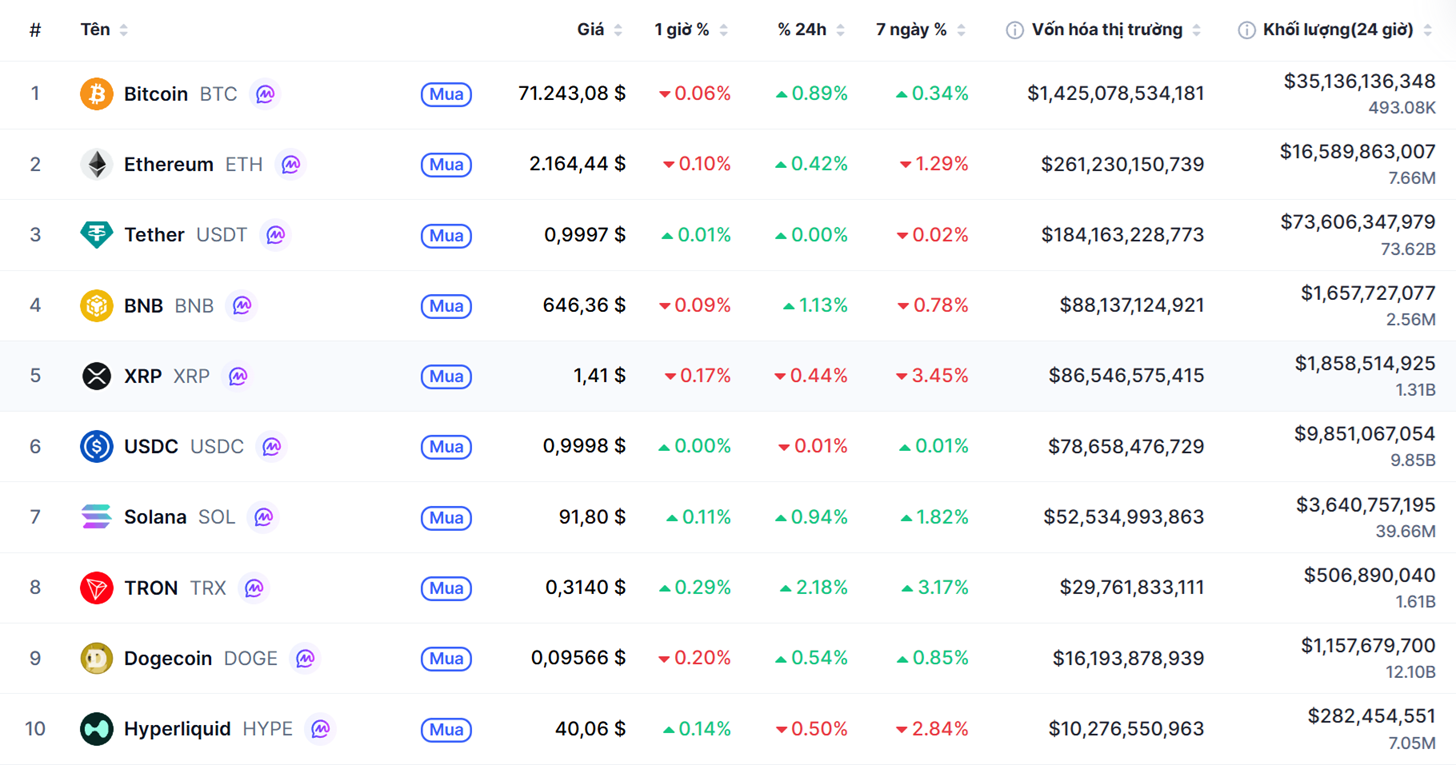Viewport: 1456px width, 765px height.
Task: Click the XRP coin logo
Action: pos(96,376)
